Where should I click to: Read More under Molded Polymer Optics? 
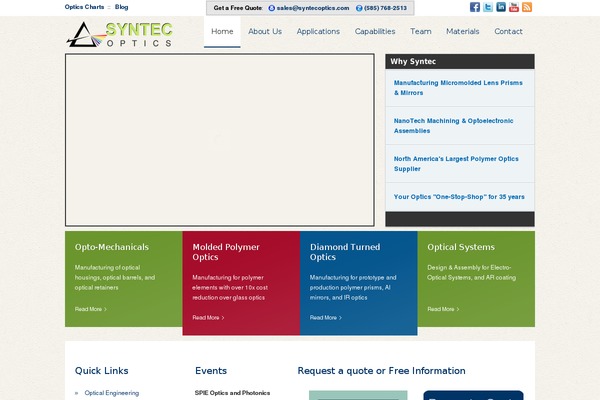(208, 317)
